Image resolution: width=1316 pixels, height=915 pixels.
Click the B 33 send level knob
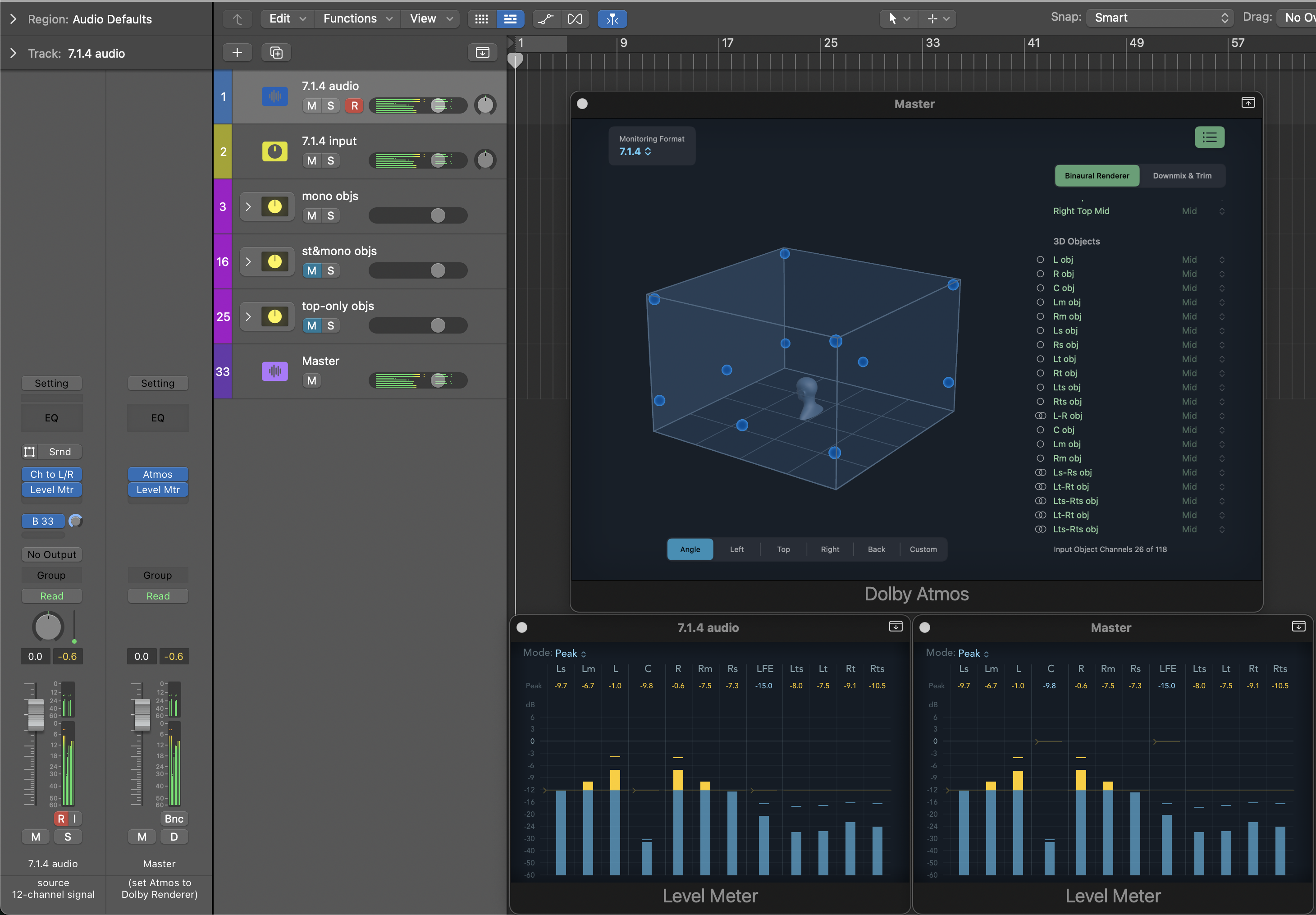75,521
